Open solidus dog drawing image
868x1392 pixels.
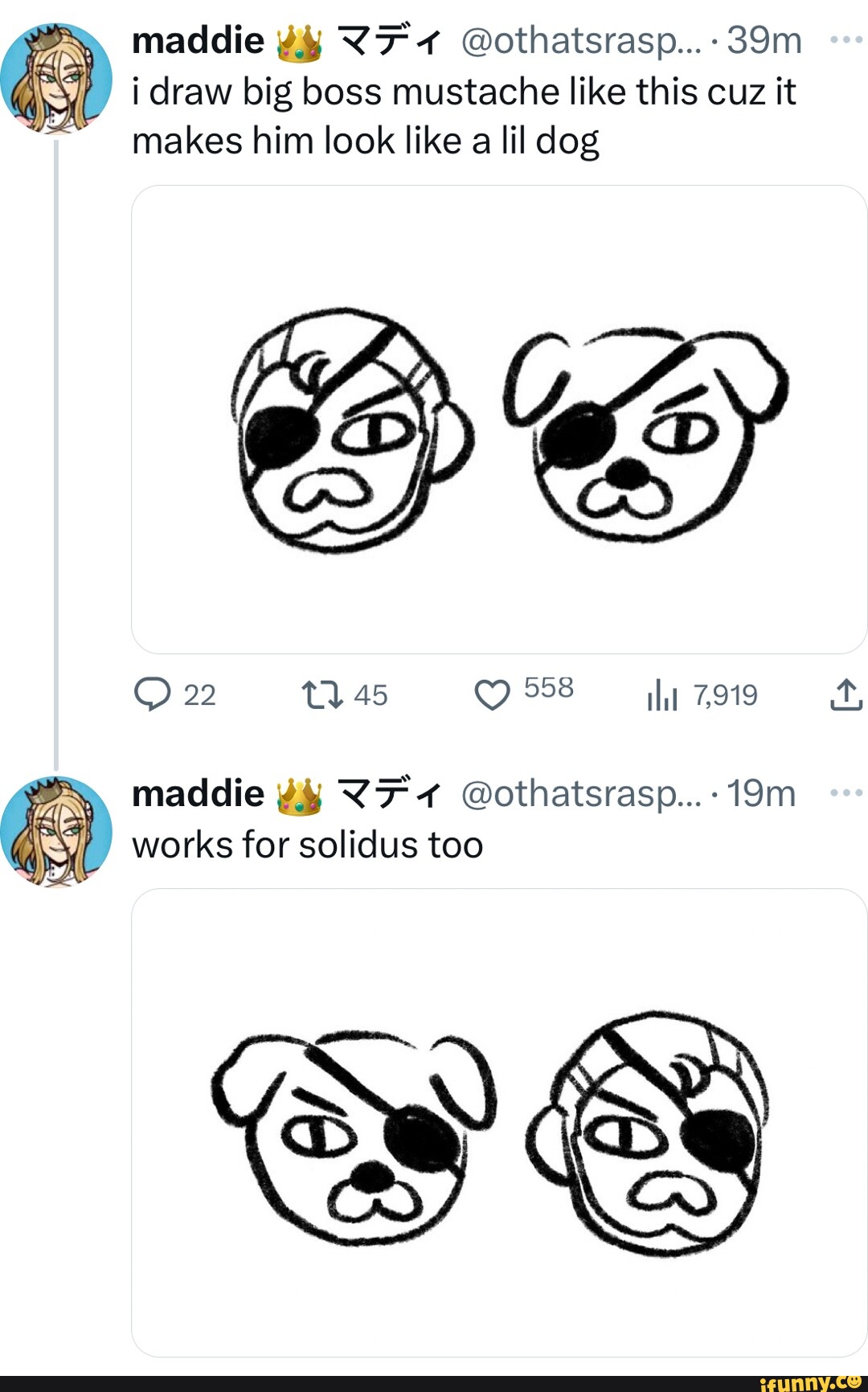pyautogui.click(x=498, y=1122)
